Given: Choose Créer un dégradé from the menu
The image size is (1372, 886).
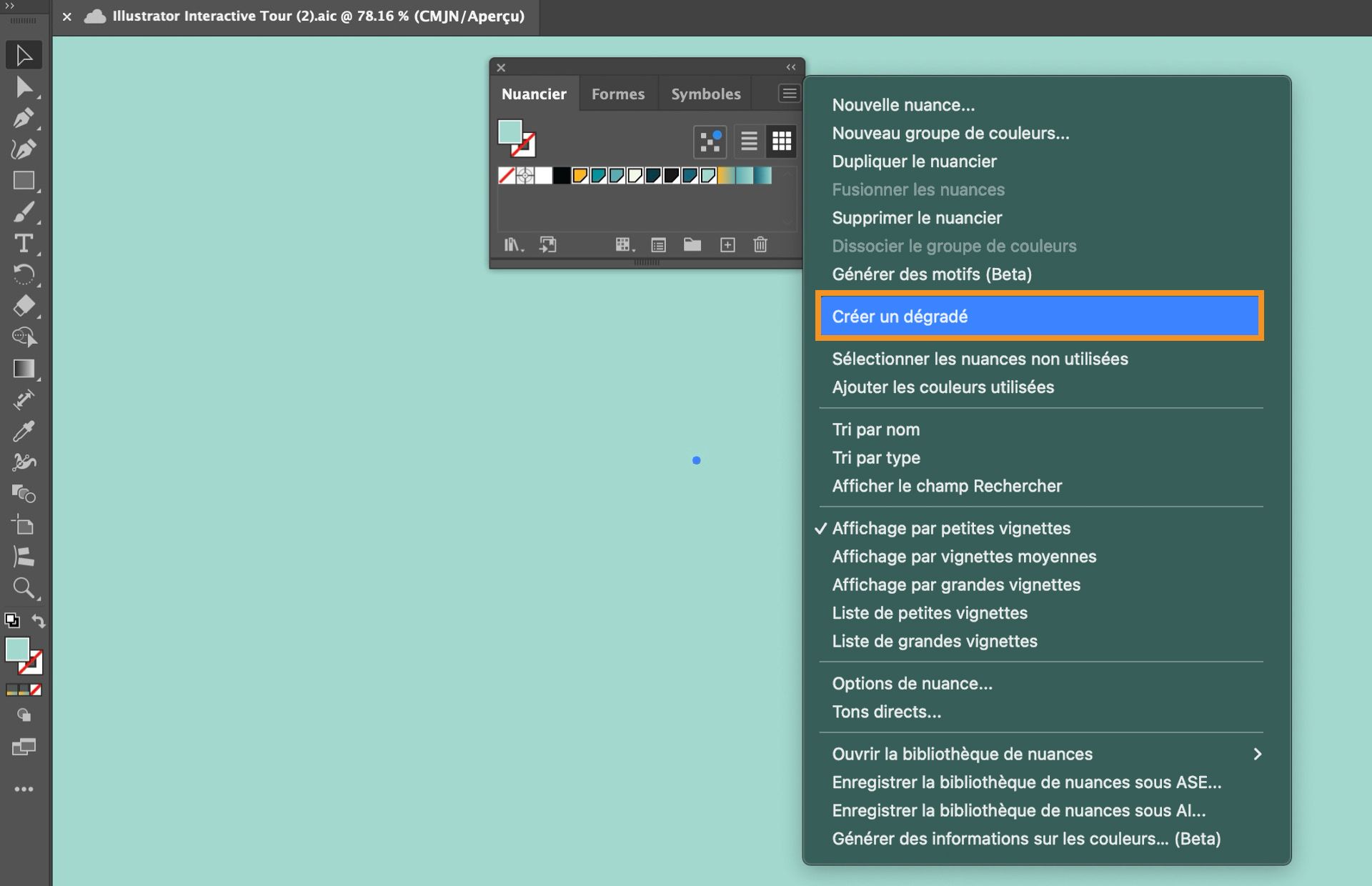Looking at the screenshot, I should (900, 316).
